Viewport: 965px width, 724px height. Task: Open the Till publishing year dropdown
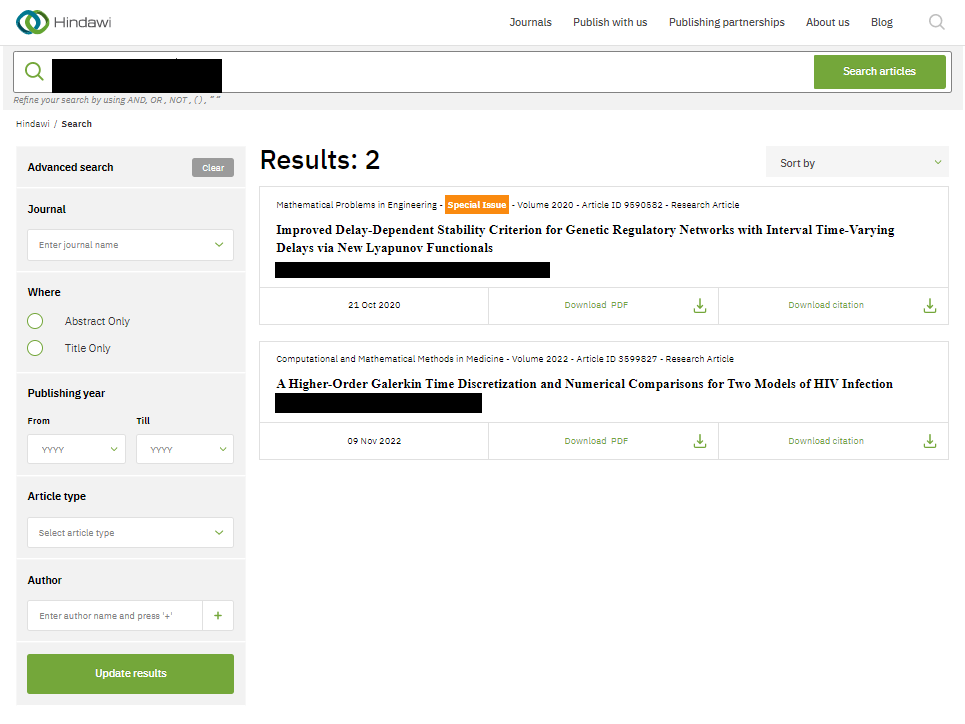pos(185,449)
